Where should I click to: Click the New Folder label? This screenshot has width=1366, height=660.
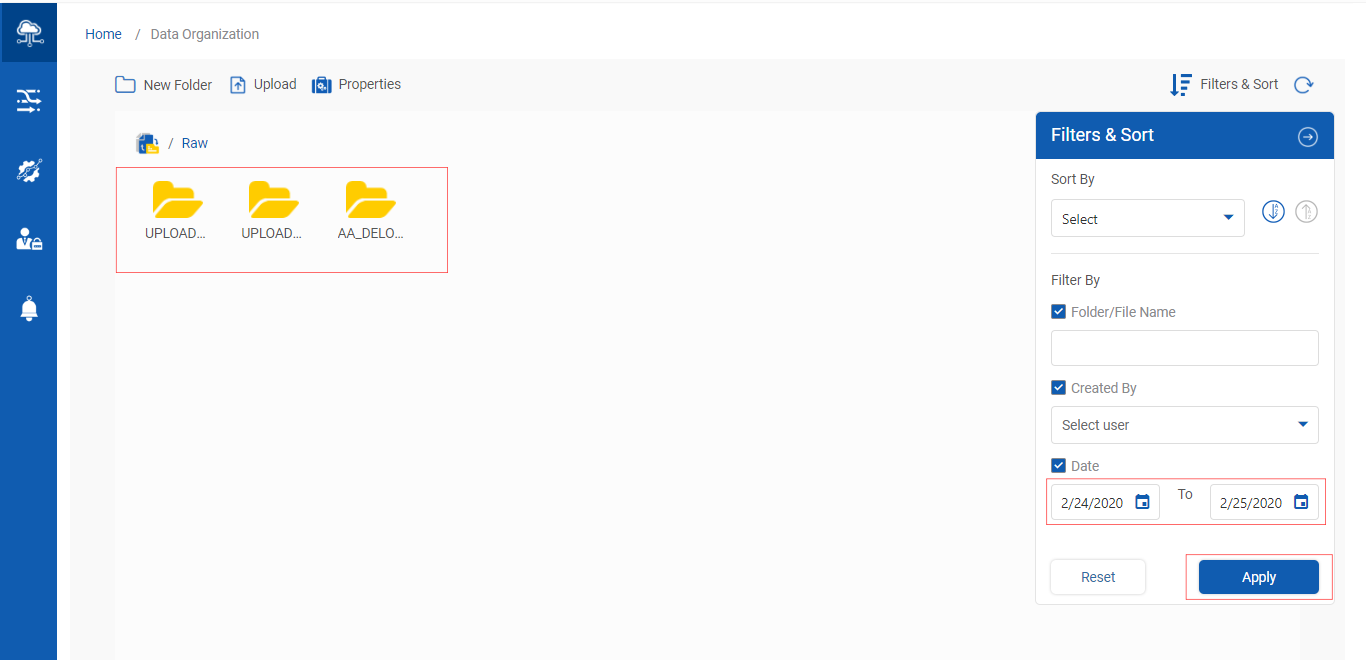[x=178, y=85]
